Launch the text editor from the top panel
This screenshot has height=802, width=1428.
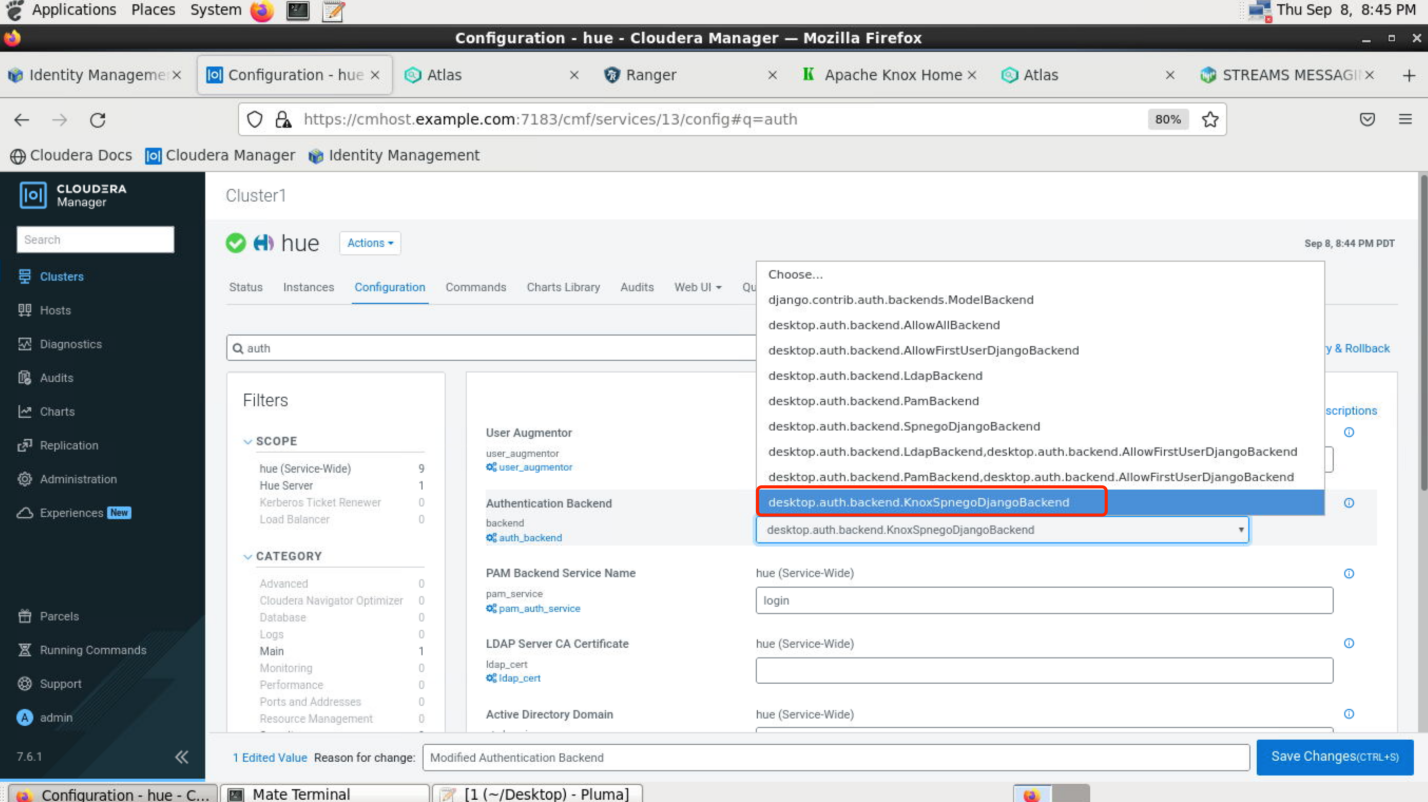(334, 11)
